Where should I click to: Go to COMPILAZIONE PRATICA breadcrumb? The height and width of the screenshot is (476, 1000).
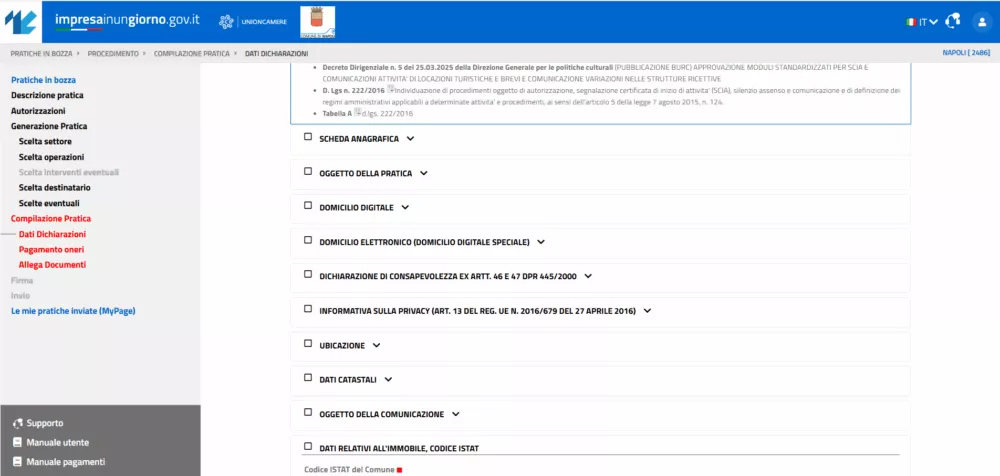click(191, 54)
